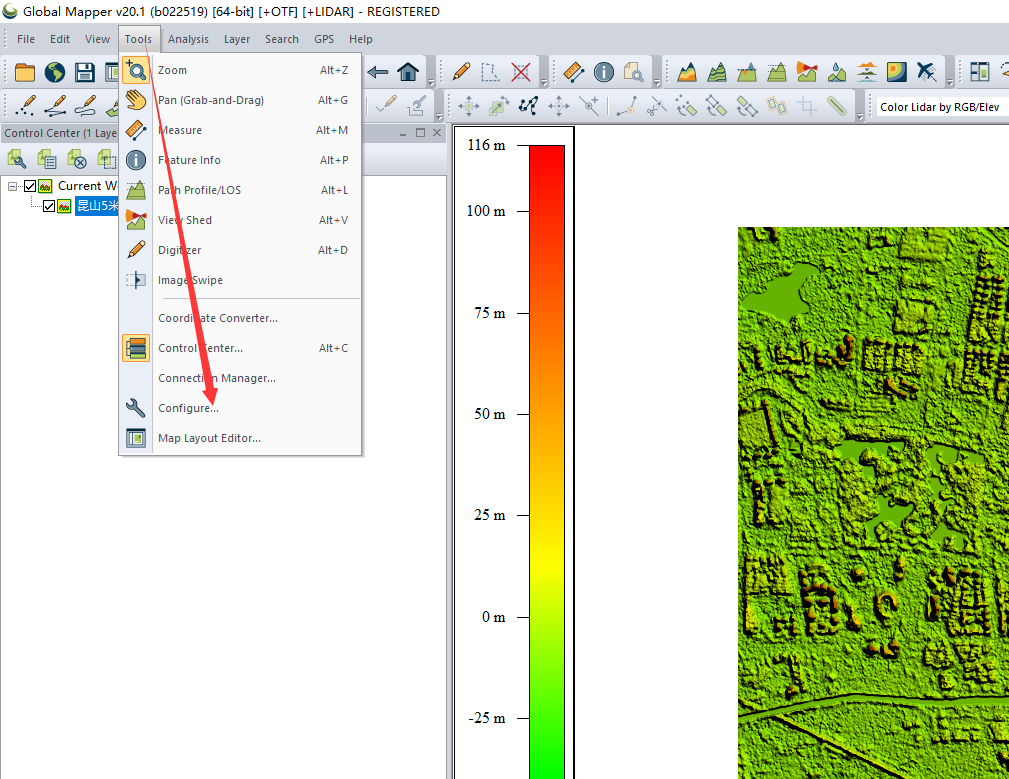Collapse the Current Workspace tree node

click(x=12, y=187)
